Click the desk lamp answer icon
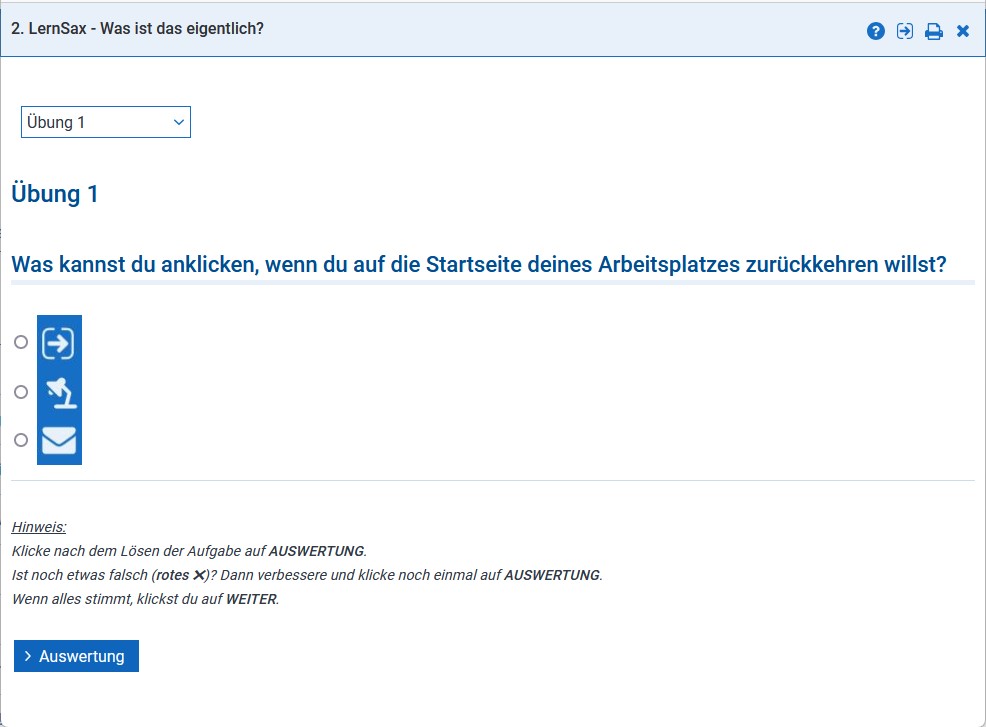This screenshot has height=727, width=986. (x=59, y=392)
